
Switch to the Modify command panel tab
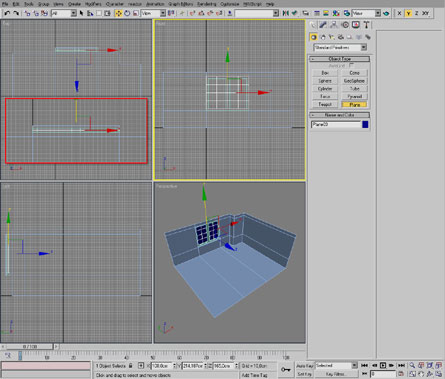coord(323,25)
